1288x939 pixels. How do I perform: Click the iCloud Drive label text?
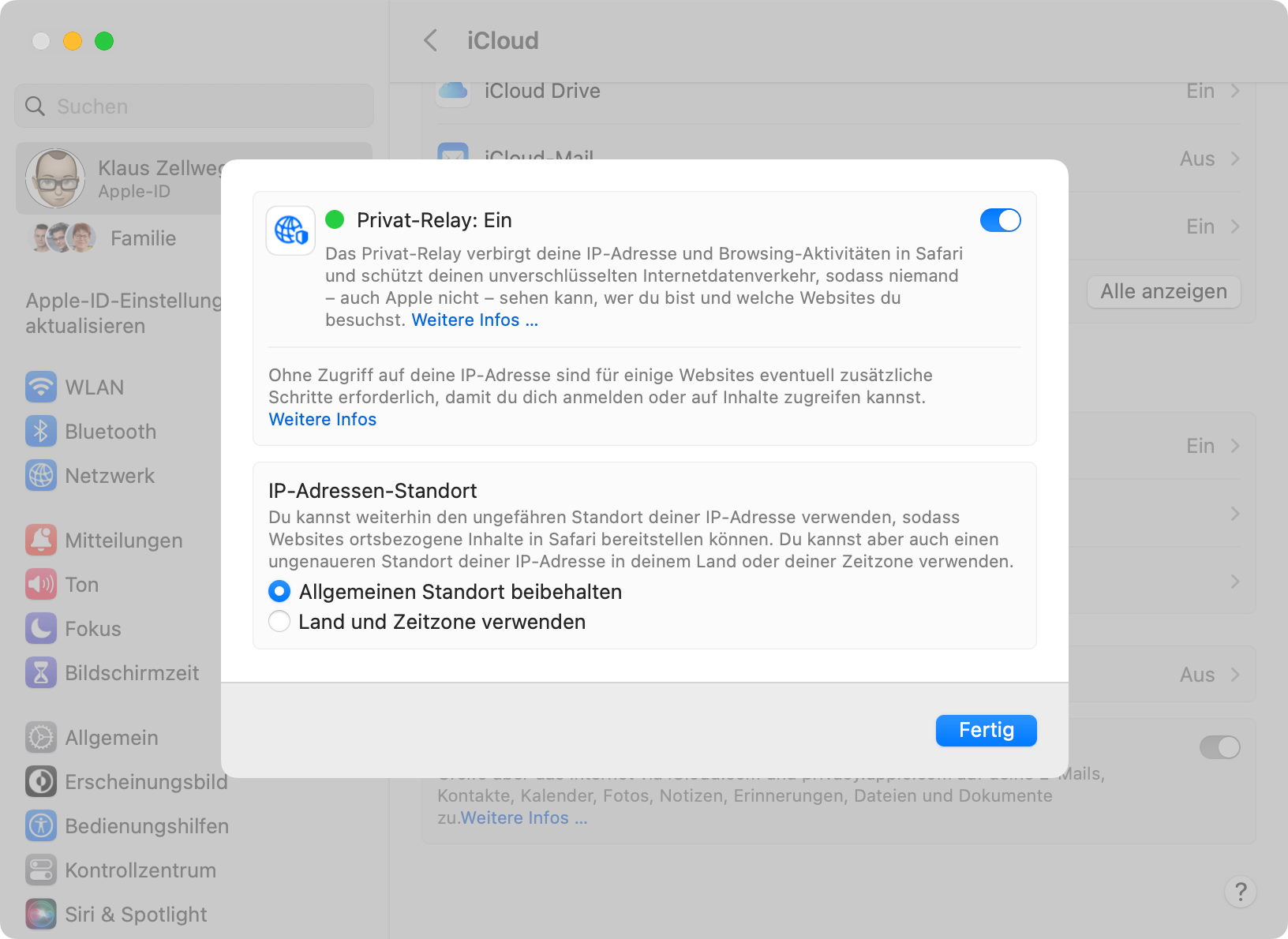542,91
